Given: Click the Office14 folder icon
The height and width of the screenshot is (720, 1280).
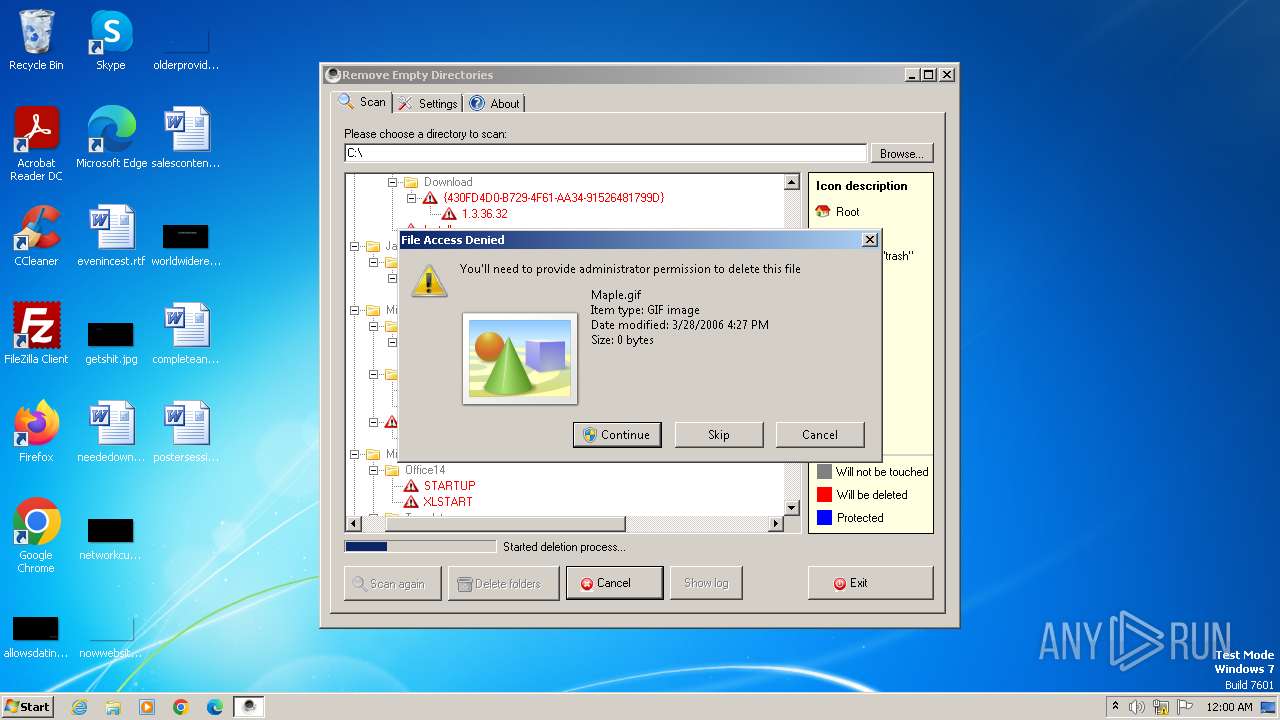Looking at the screenshot, I should click(392, 470).
